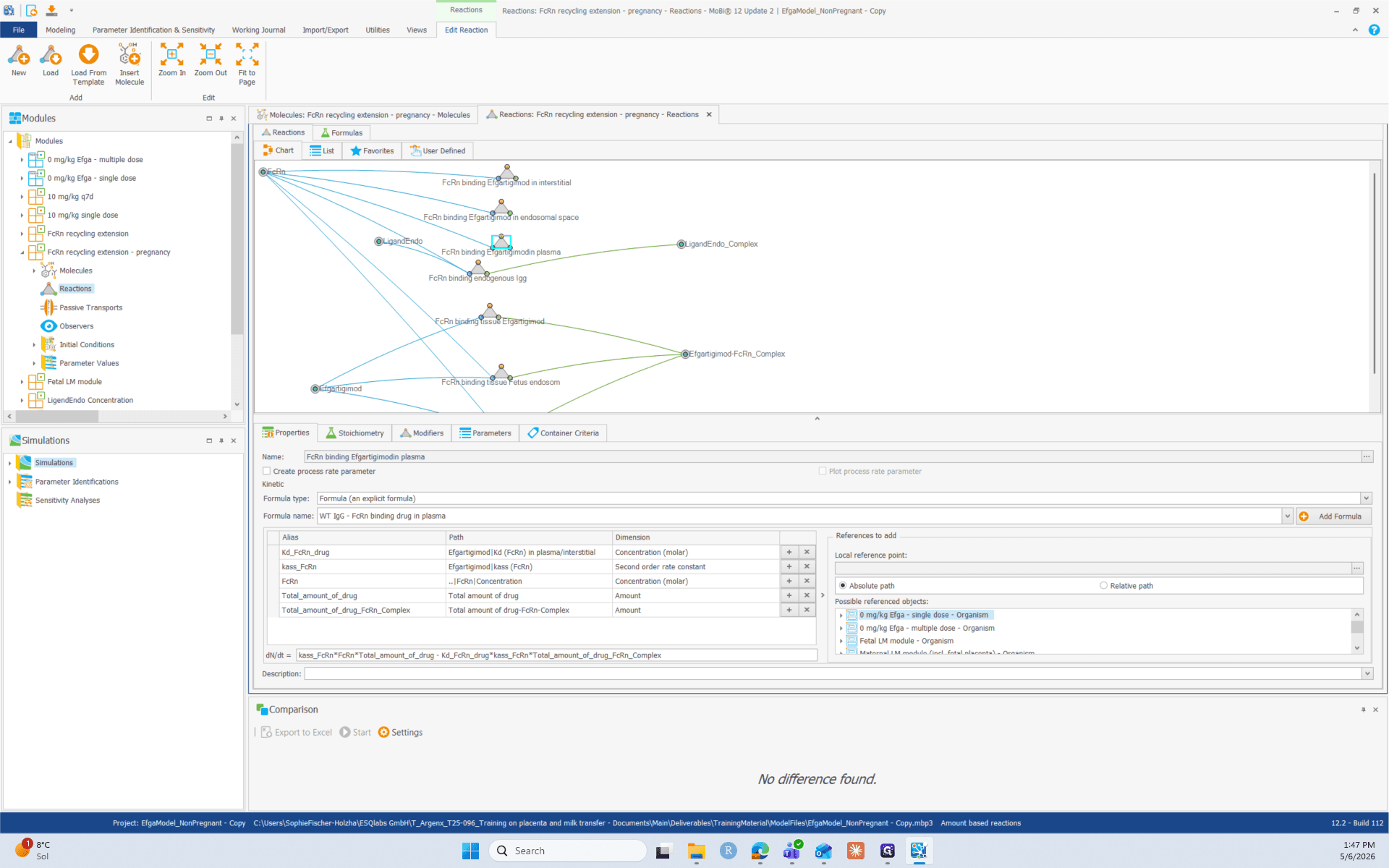The width and height of the screenshot is (1389, 868).
Task: Click the reaction Name input field
Action: (832, 456)
